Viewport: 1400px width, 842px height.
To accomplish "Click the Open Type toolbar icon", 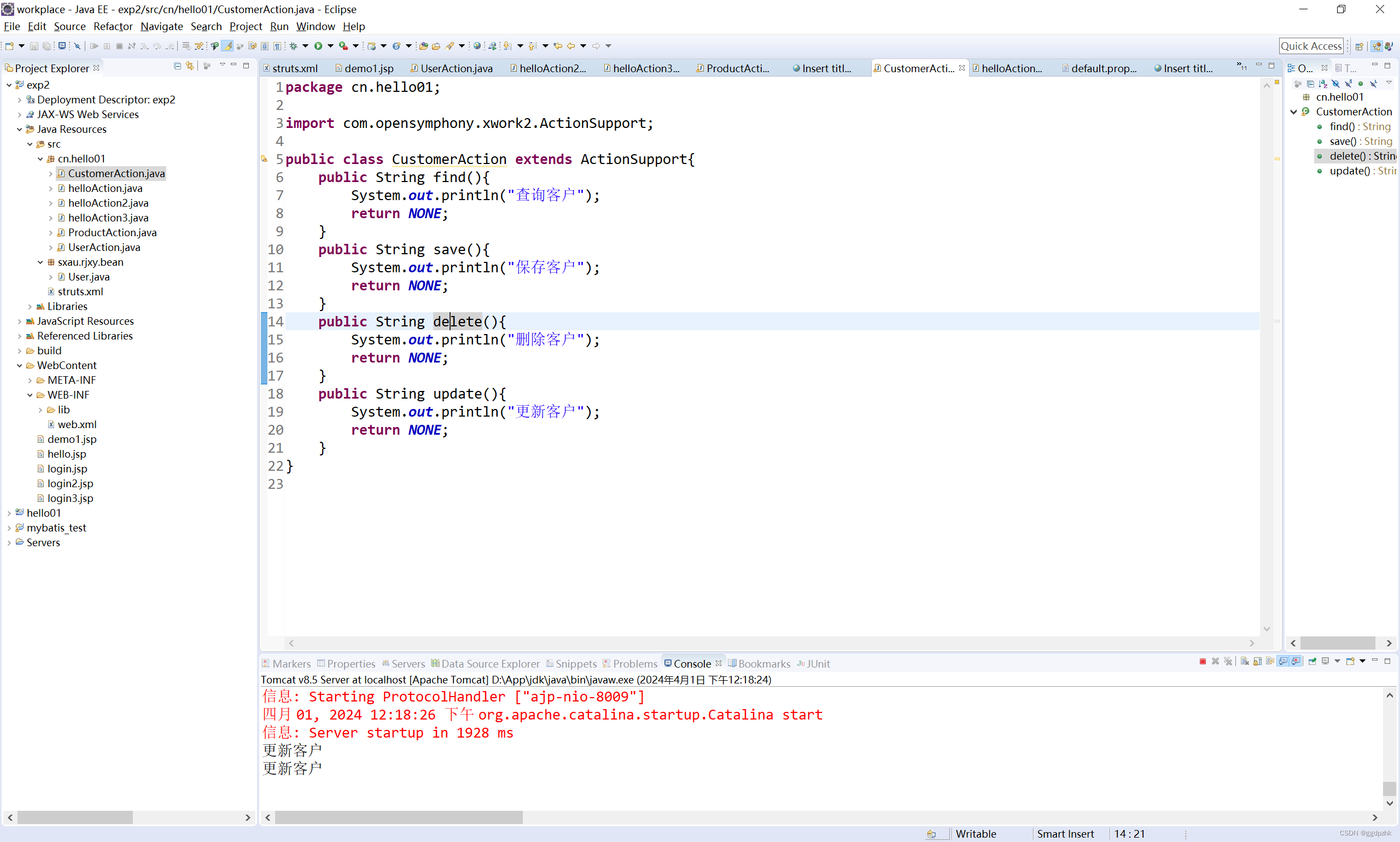I will 424,46.
